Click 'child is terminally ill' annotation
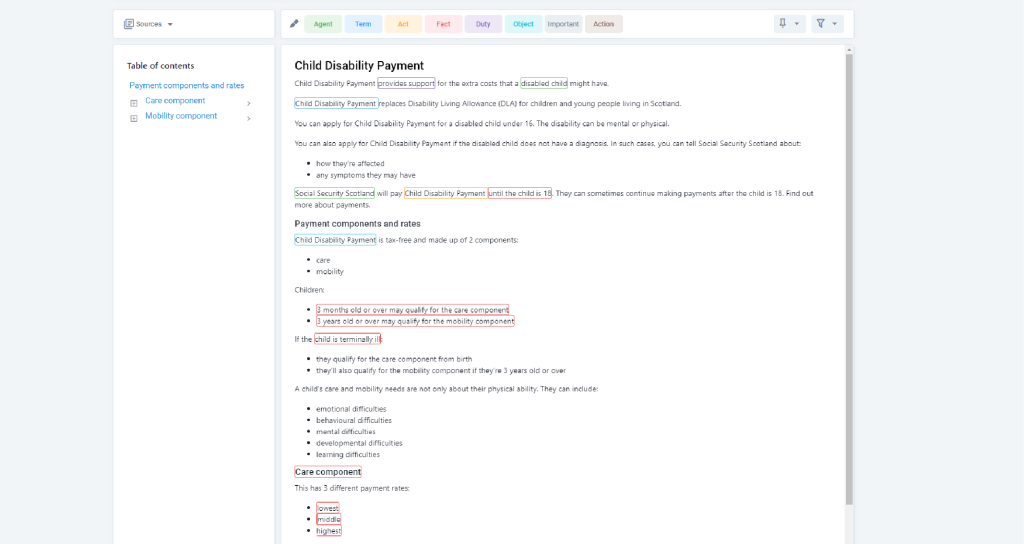 pos(347,339)
